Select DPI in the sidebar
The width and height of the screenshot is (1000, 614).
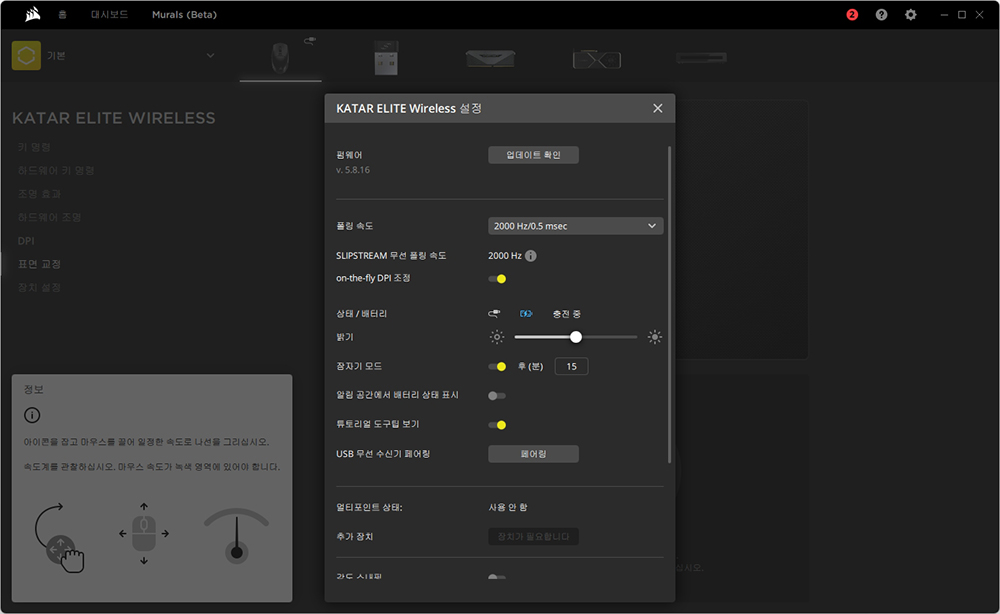[26, 241]
